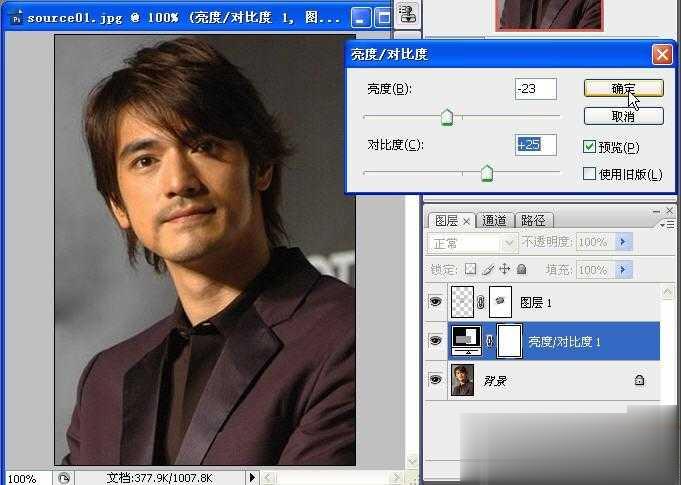Click the contrast slider handle
The height and width of the screenshot is (485, 681).
pyautogui.click(x=487, y=173)
